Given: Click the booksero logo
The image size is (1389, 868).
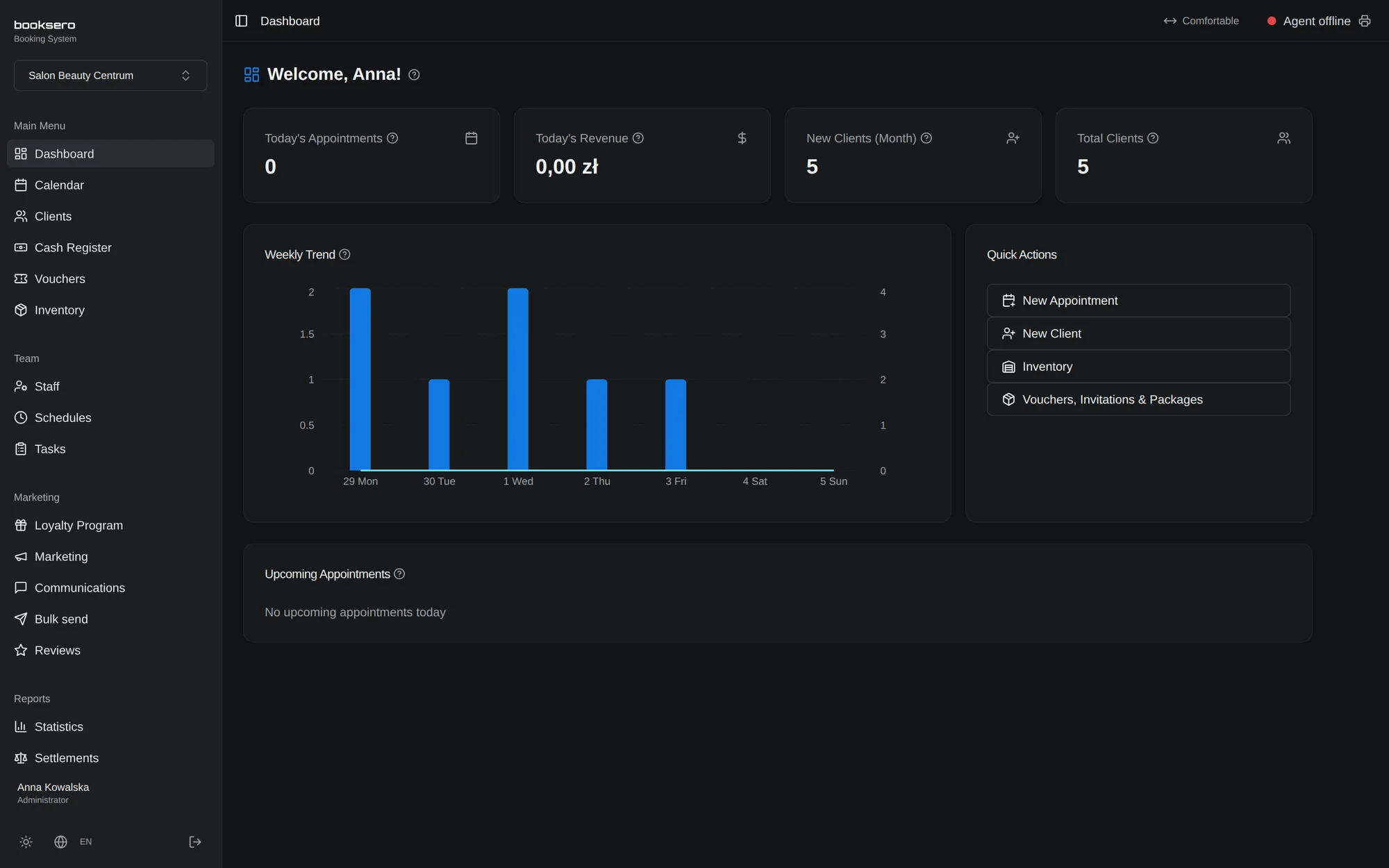Looking at the screenshot, I should 44,25.
